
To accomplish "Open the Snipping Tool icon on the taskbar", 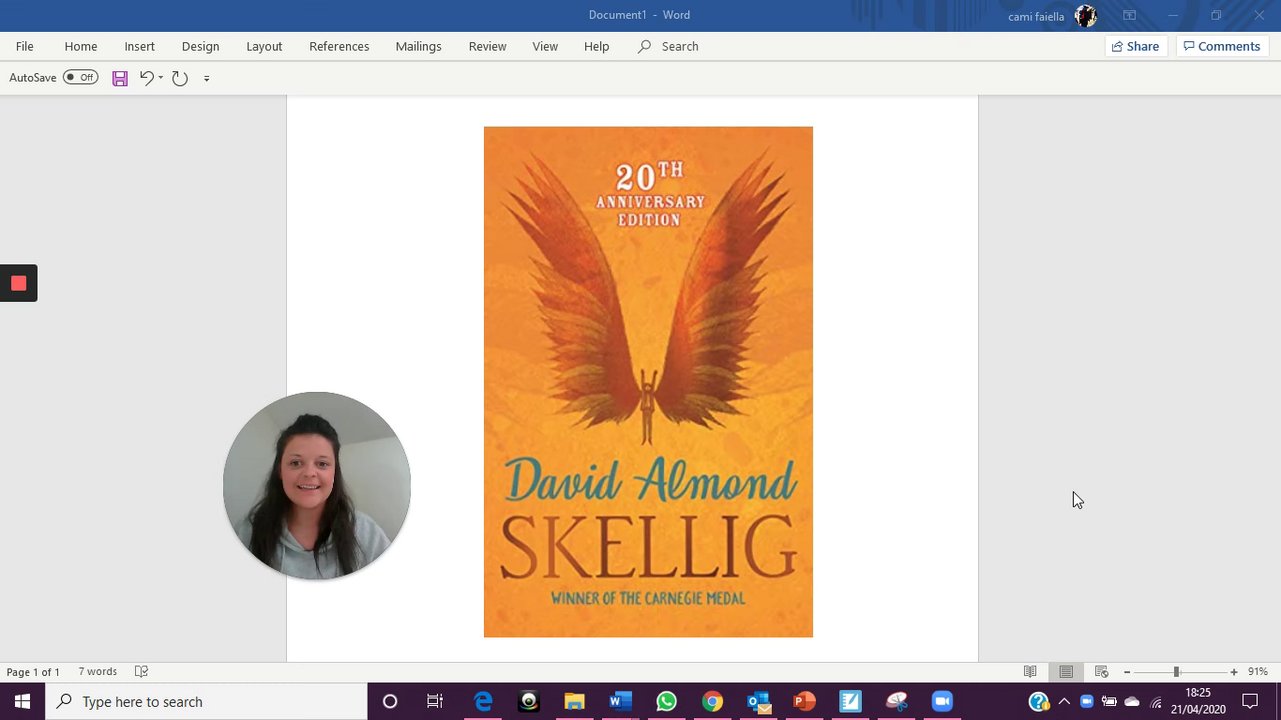I will [896, 701].
